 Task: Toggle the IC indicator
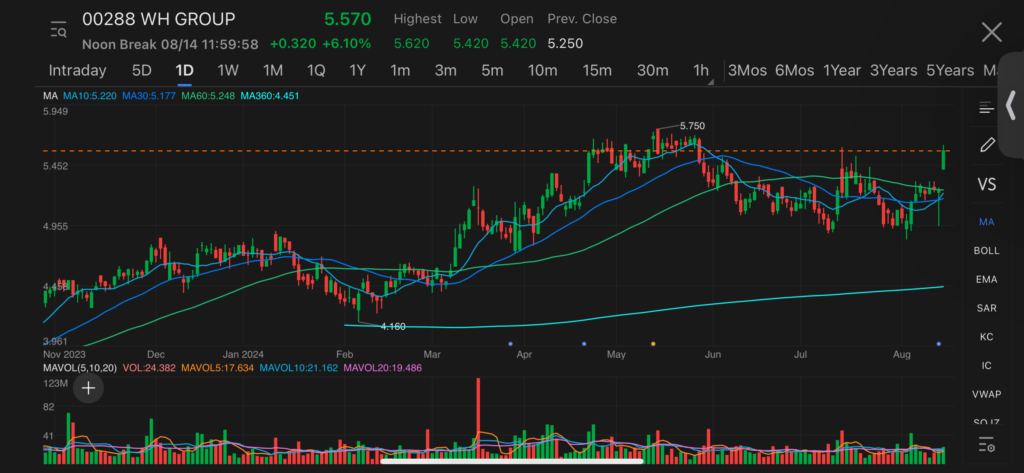tap(986, 366)
